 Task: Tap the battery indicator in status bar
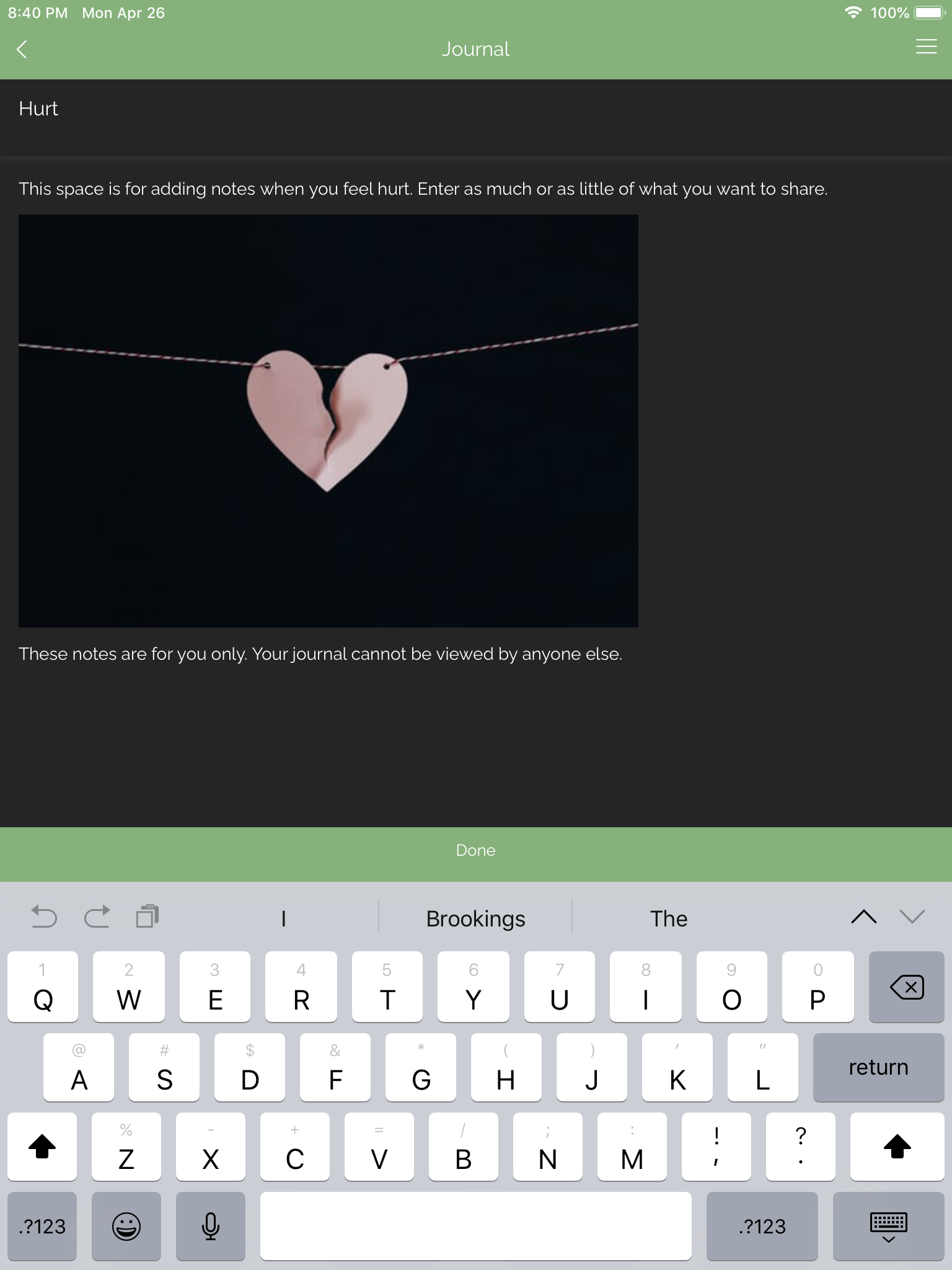[929, 12]
